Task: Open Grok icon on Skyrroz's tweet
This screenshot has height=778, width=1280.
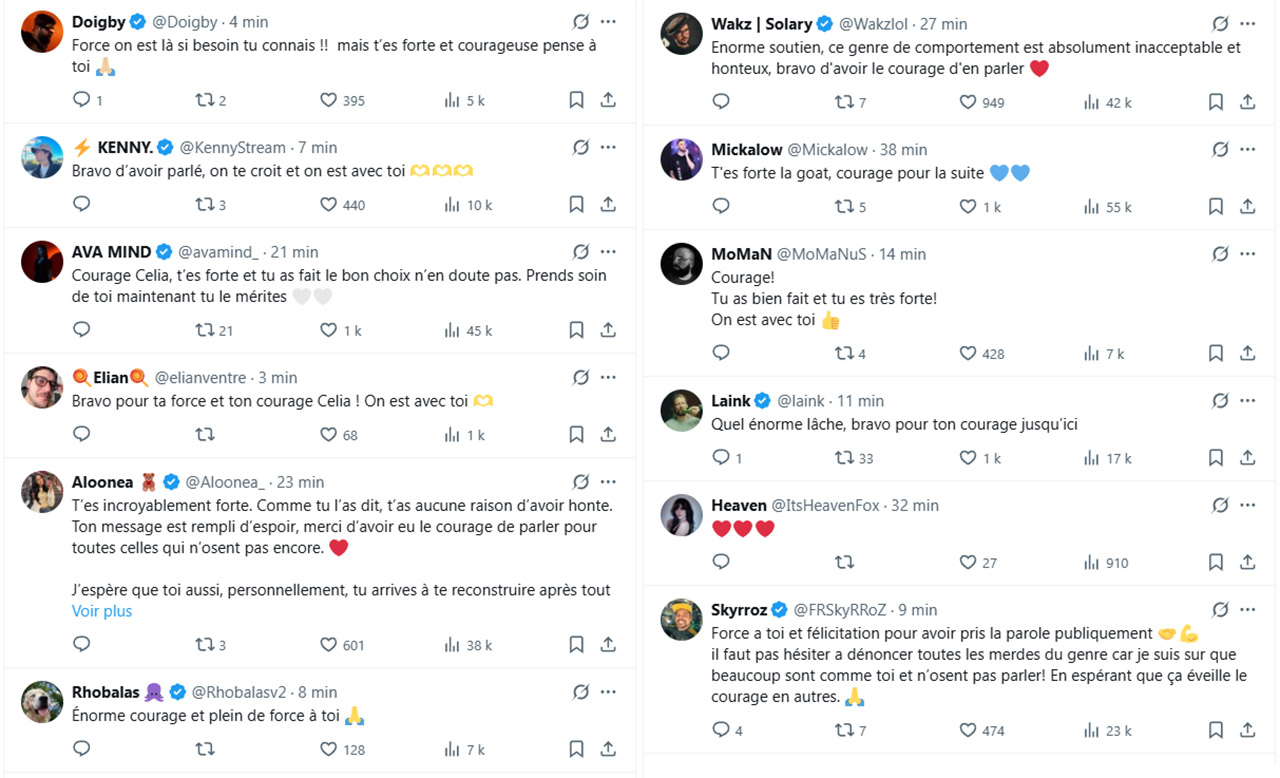Action: click(1220, 610)
